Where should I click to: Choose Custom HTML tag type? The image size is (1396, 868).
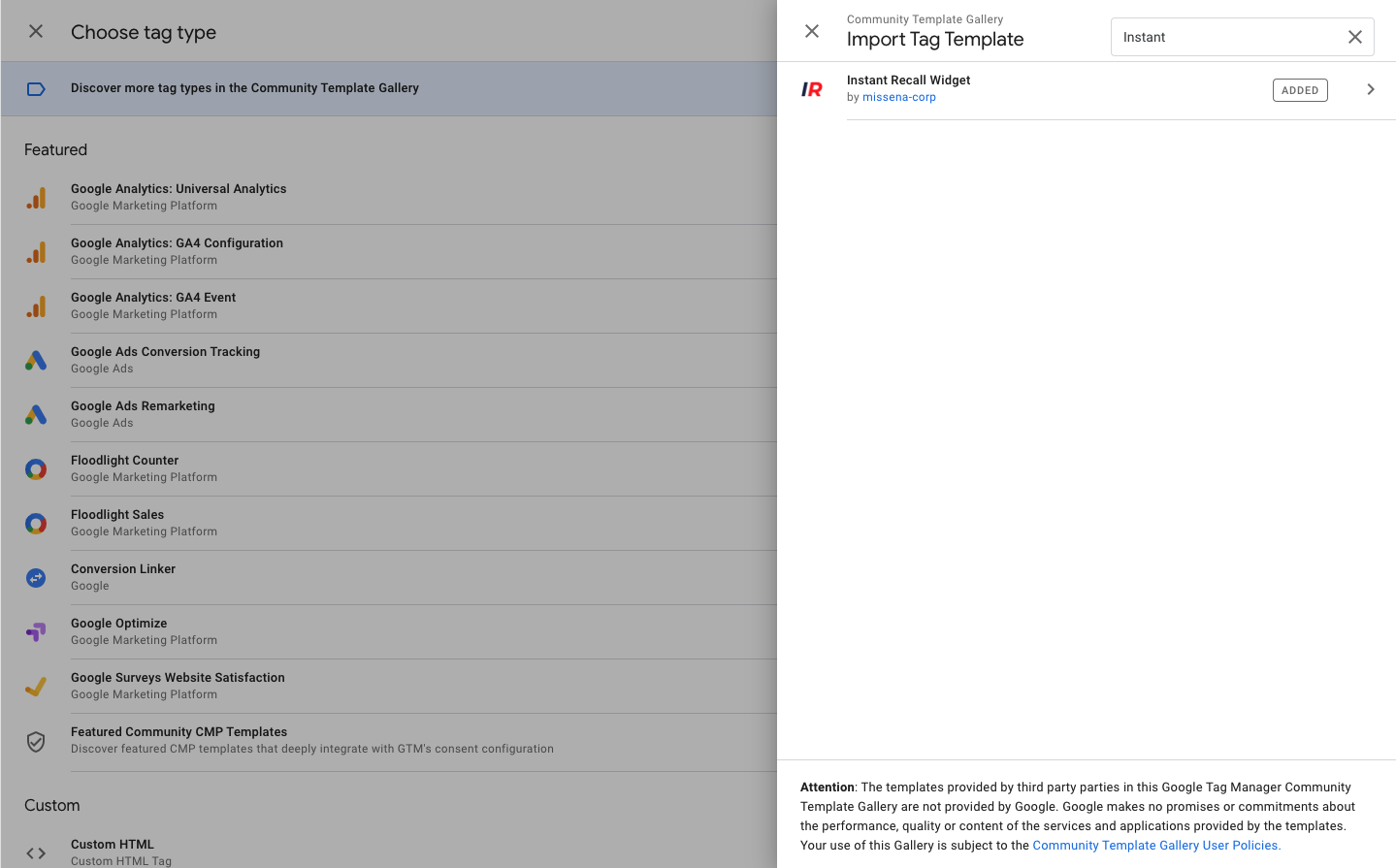(389, 850)
